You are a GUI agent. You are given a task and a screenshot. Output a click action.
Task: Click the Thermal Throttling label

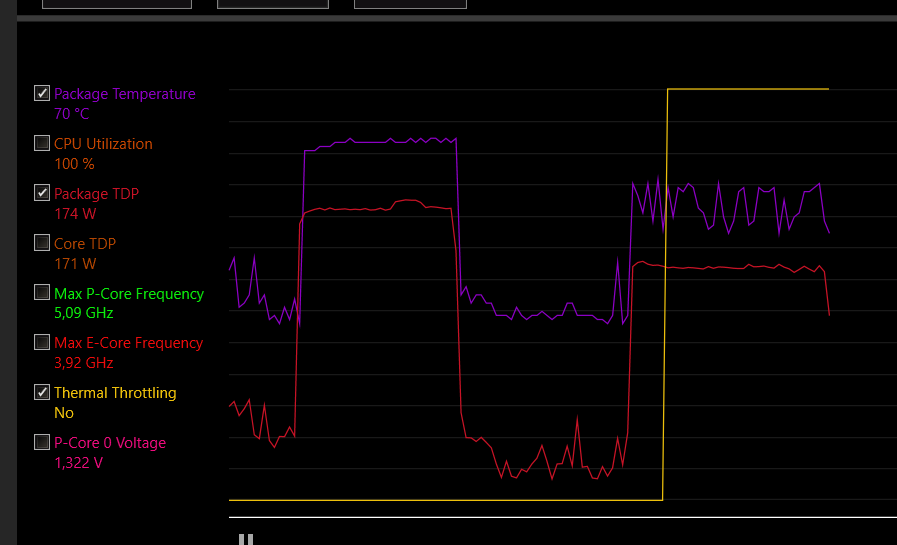click(116, 393)
